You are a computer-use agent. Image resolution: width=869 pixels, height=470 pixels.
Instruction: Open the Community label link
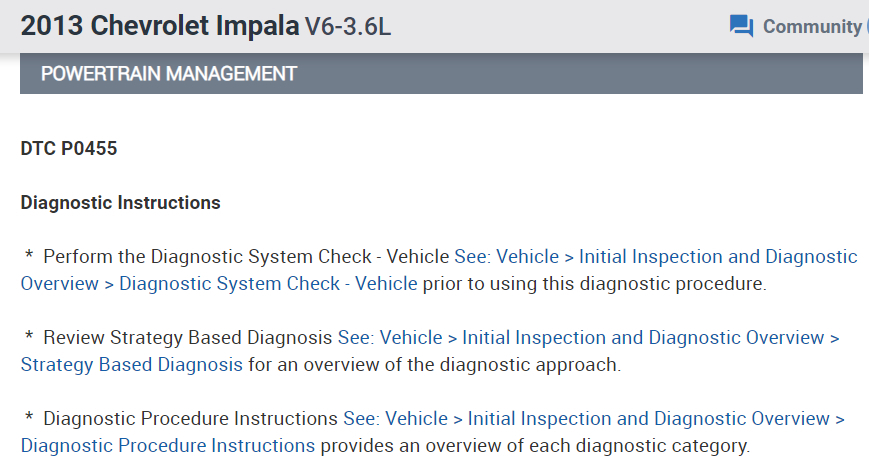(x=811, y=27)
